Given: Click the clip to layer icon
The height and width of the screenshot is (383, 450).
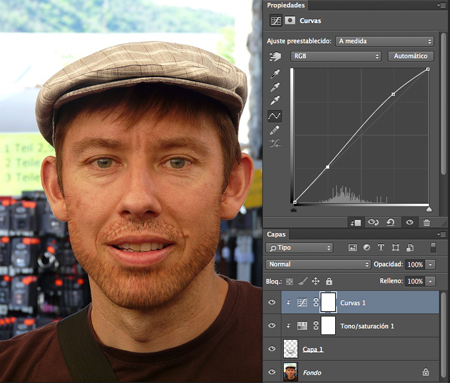Looking at the screenshot, I should click(x=356, y=223).
